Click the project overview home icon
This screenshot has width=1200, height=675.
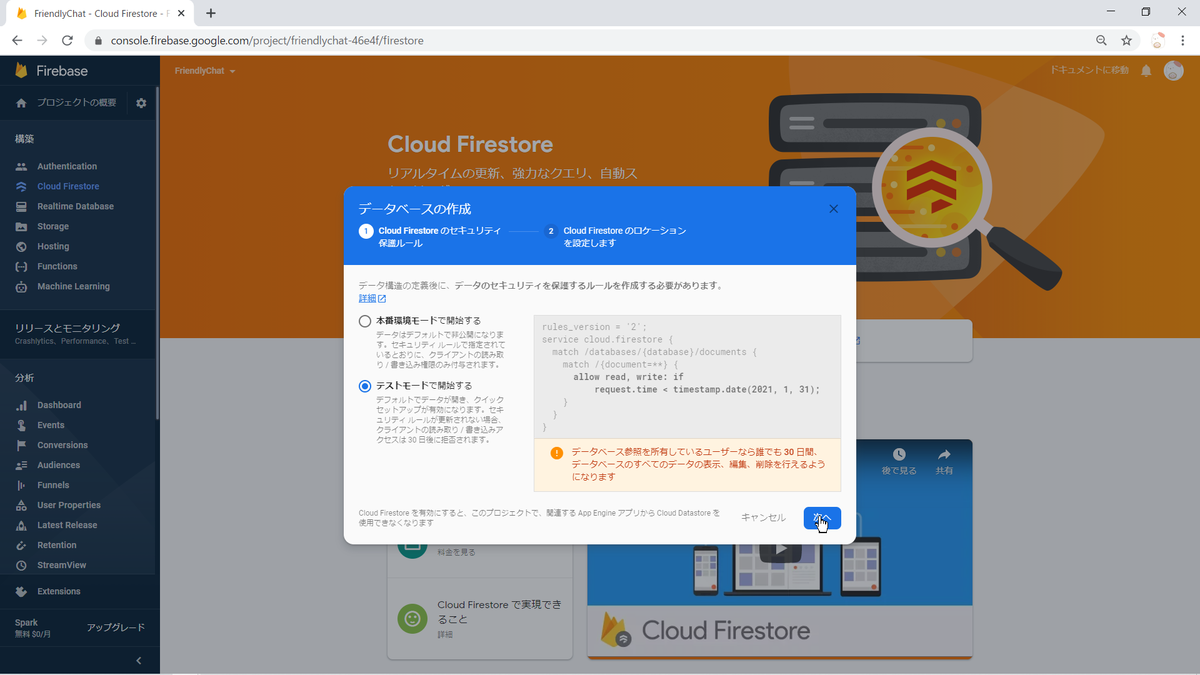pos(21,103)
